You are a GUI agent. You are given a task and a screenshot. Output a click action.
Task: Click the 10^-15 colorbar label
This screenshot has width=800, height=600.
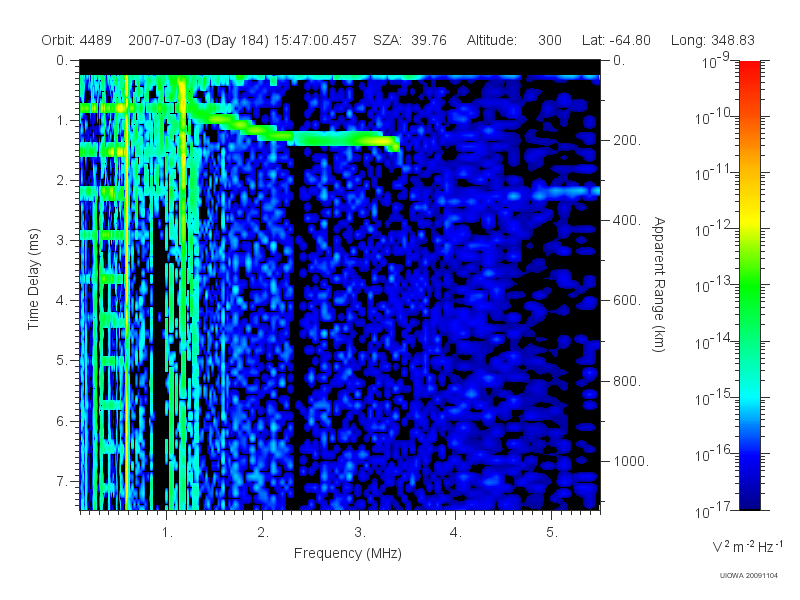point(713,397)
